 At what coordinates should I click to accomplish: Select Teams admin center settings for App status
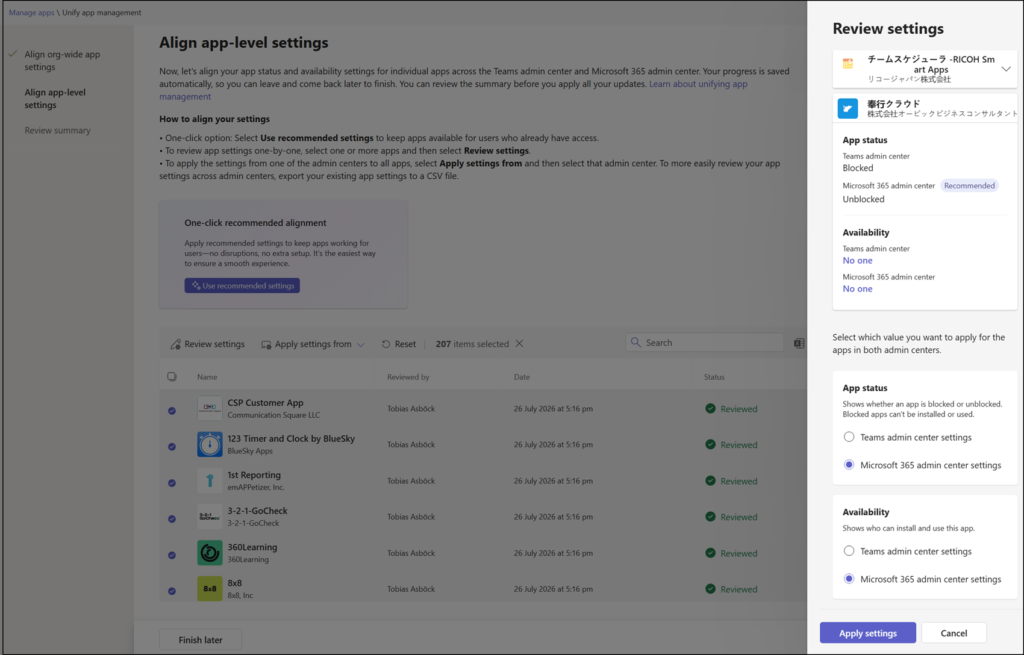[x=849, y=437]
